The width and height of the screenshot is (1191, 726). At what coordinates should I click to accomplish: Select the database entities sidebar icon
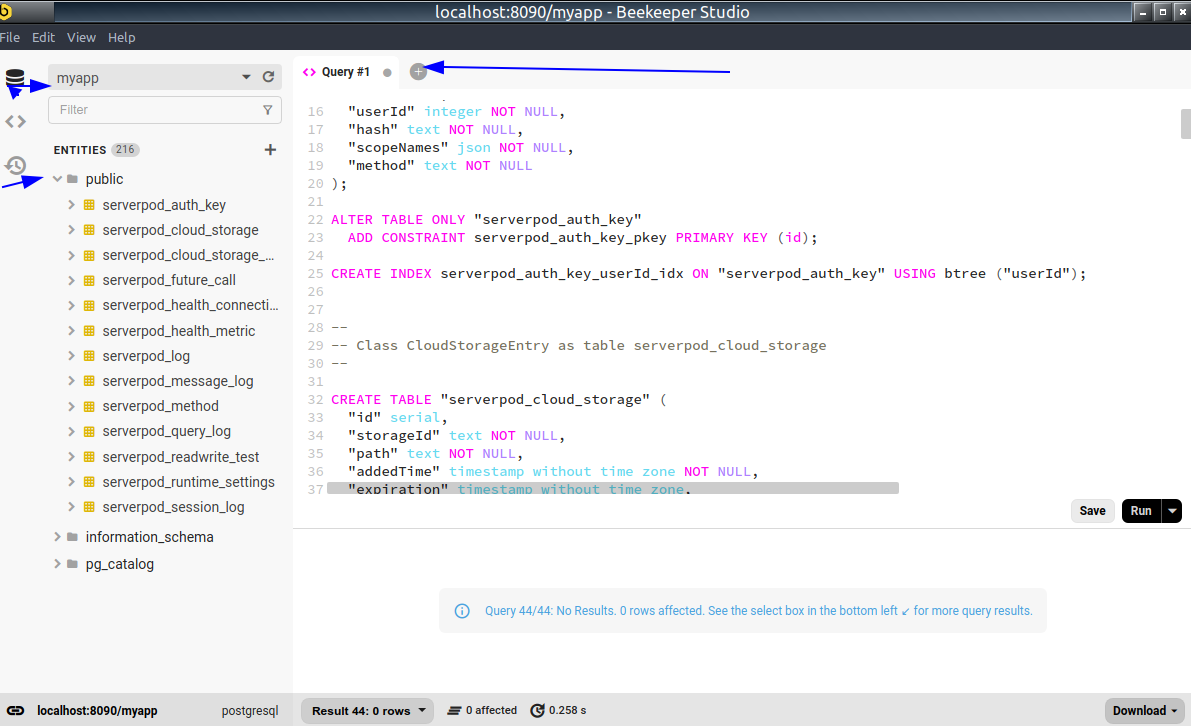coord(14,76)
